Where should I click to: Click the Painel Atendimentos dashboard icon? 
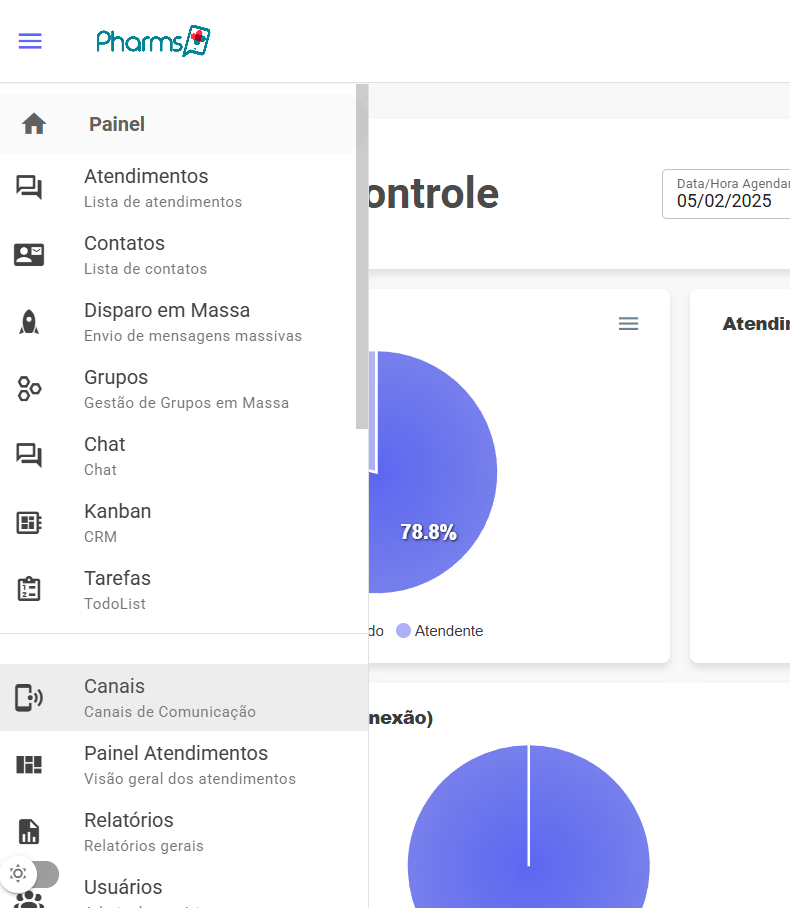pyautogui.click(x=29, y=765)
